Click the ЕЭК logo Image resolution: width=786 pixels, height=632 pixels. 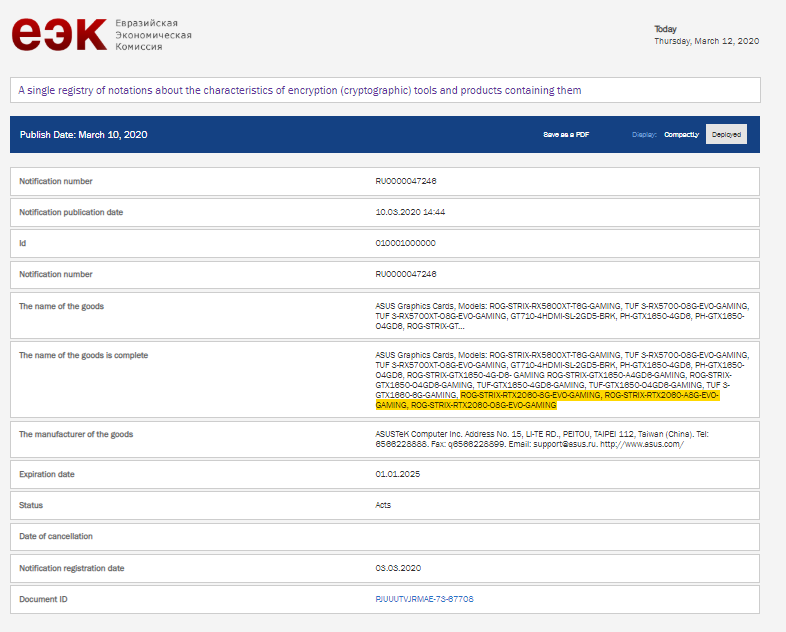point(59,35)
